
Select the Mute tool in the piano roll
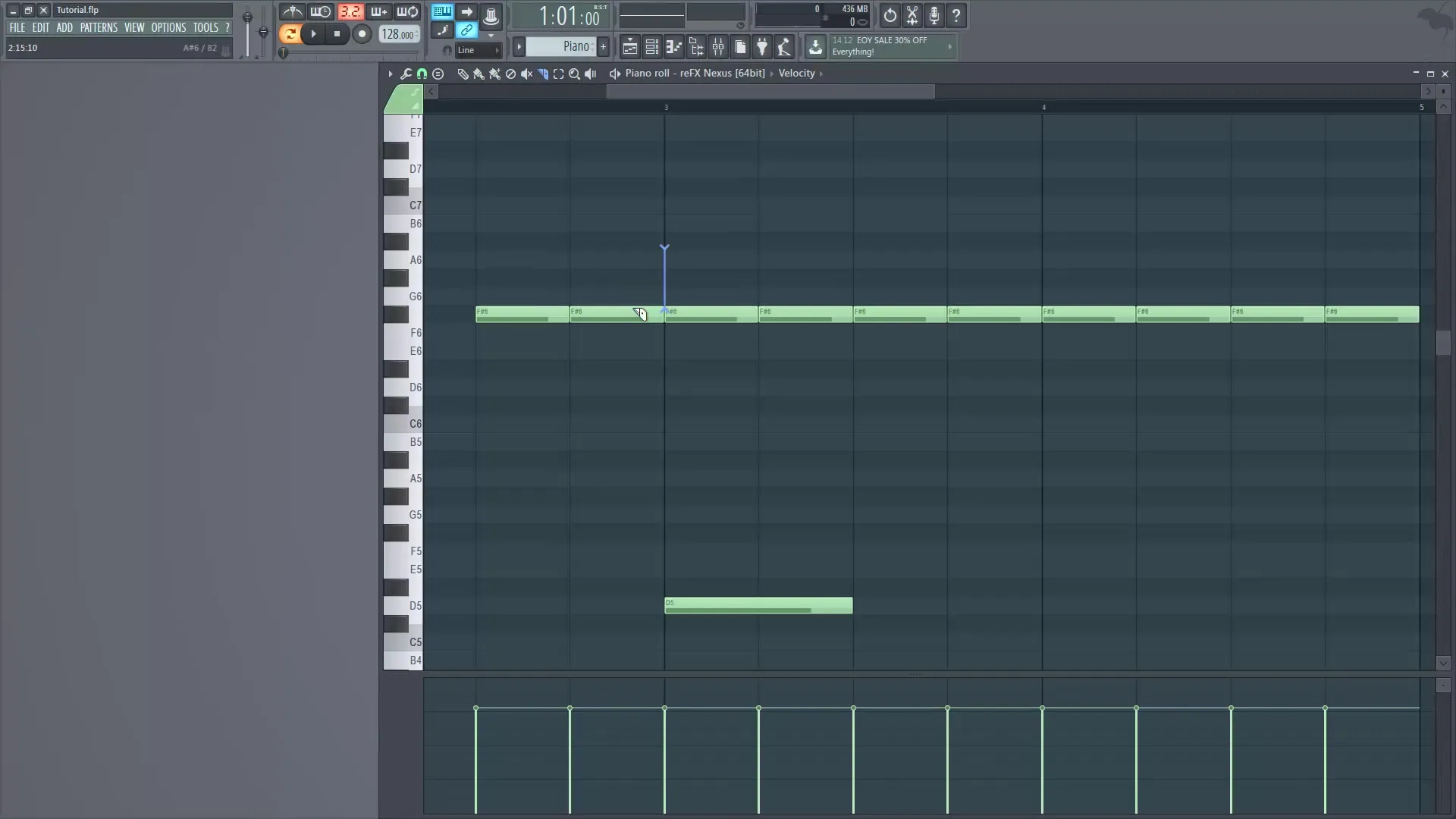(x=527, y=74)
